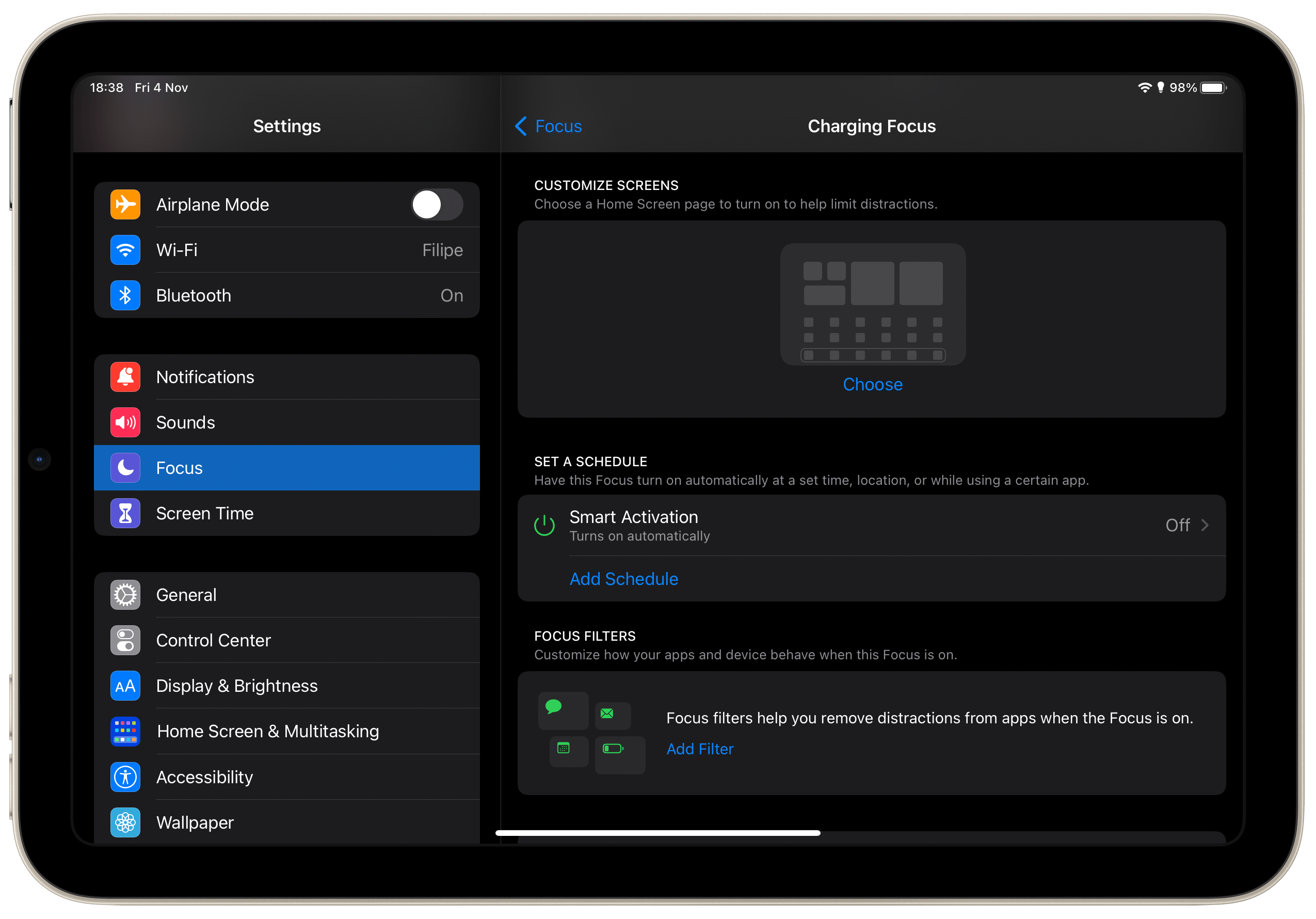Image resolution: width=1316 pixels, height=919 pixels.
Task: Click the Focus moon icon in sidebar
Action: 127,467
